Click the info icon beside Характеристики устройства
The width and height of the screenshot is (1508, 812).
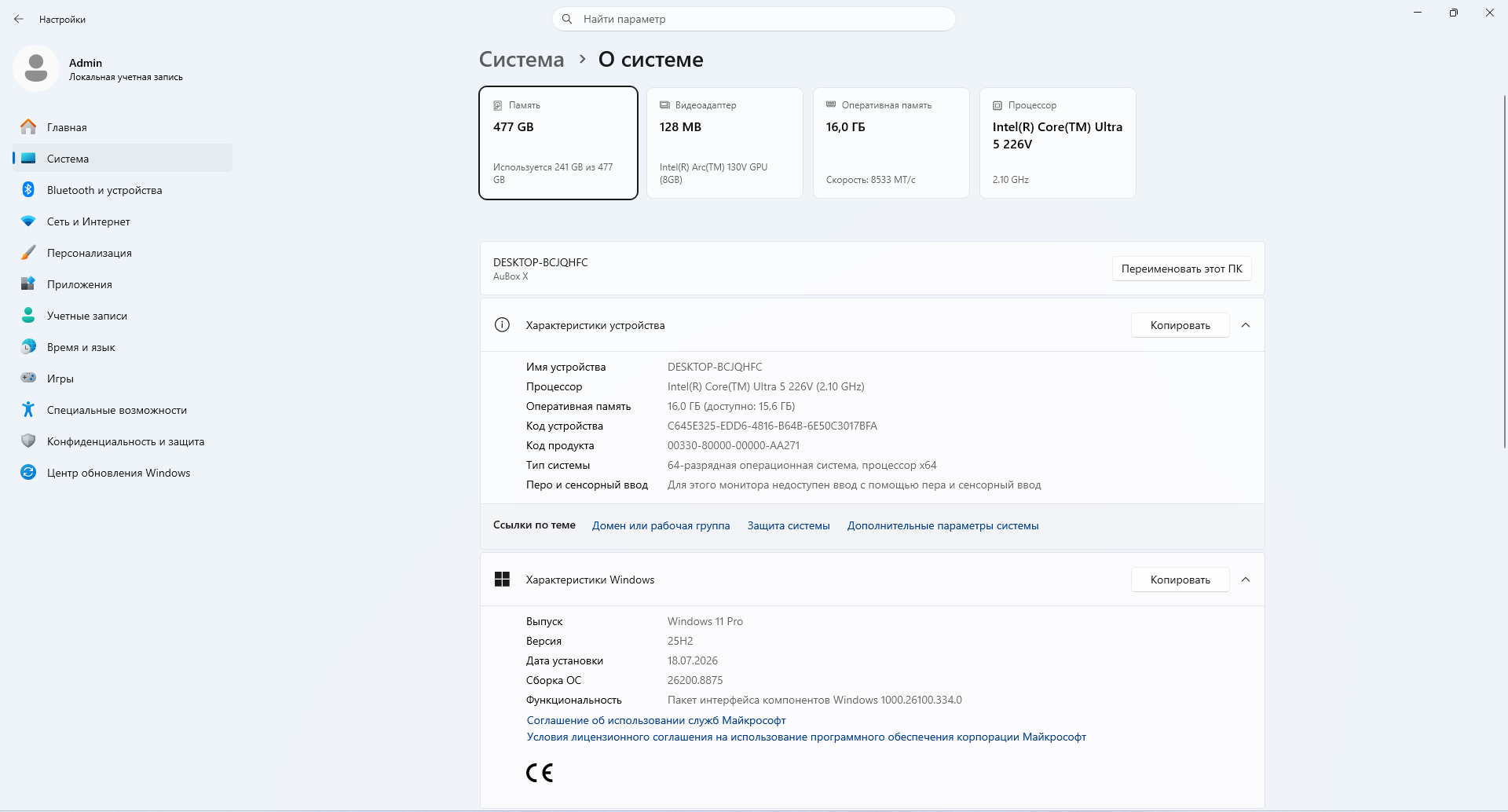(x=503, y=325)
